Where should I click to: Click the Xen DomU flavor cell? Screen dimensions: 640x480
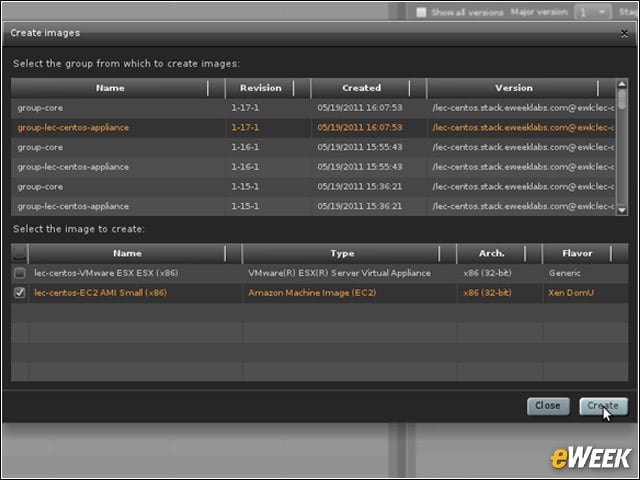[571, 293]
